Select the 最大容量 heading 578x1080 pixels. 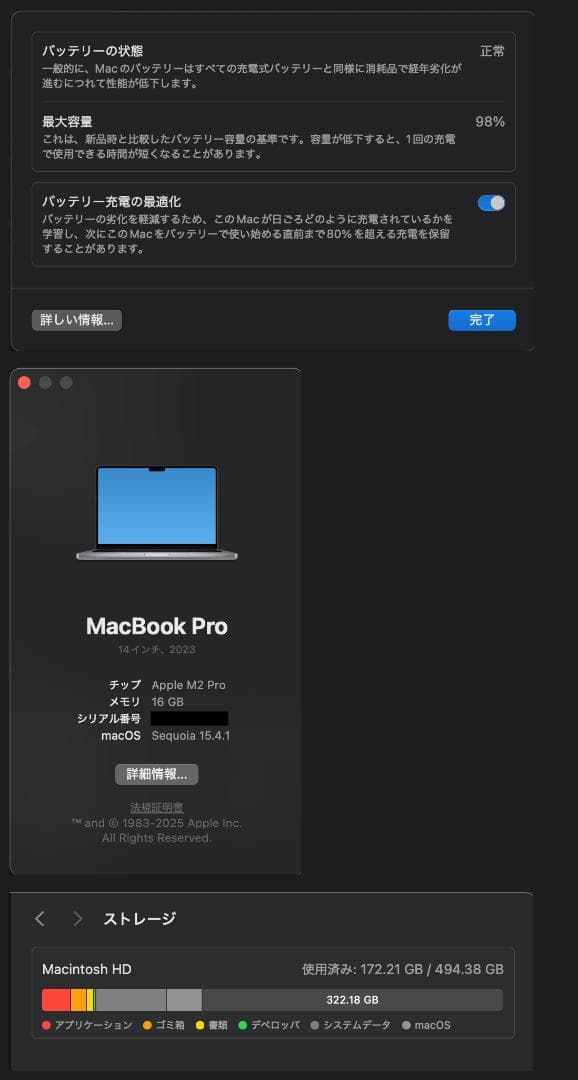click(68, 122)
